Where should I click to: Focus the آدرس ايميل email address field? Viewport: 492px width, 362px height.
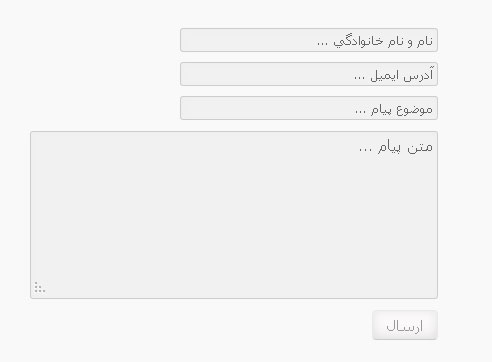(x=309, y=74)
